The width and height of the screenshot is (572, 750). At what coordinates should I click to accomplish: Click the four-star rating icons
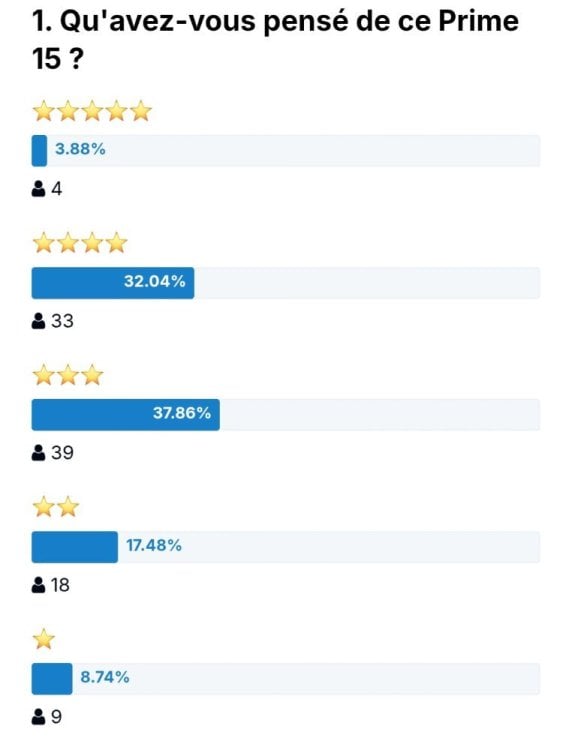point(80,243)
